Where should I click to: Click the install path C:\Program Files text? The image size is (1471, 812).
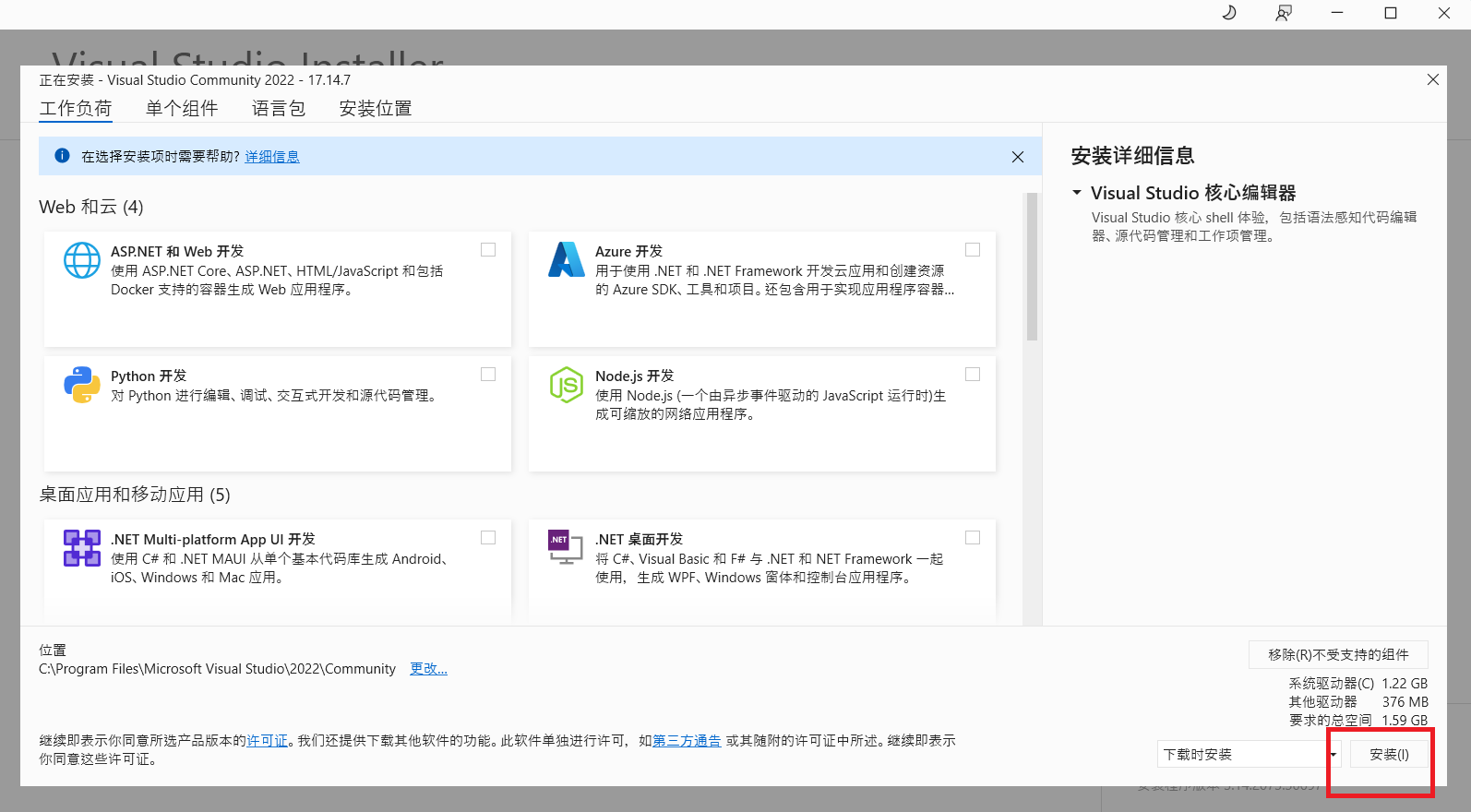[217, 669]
